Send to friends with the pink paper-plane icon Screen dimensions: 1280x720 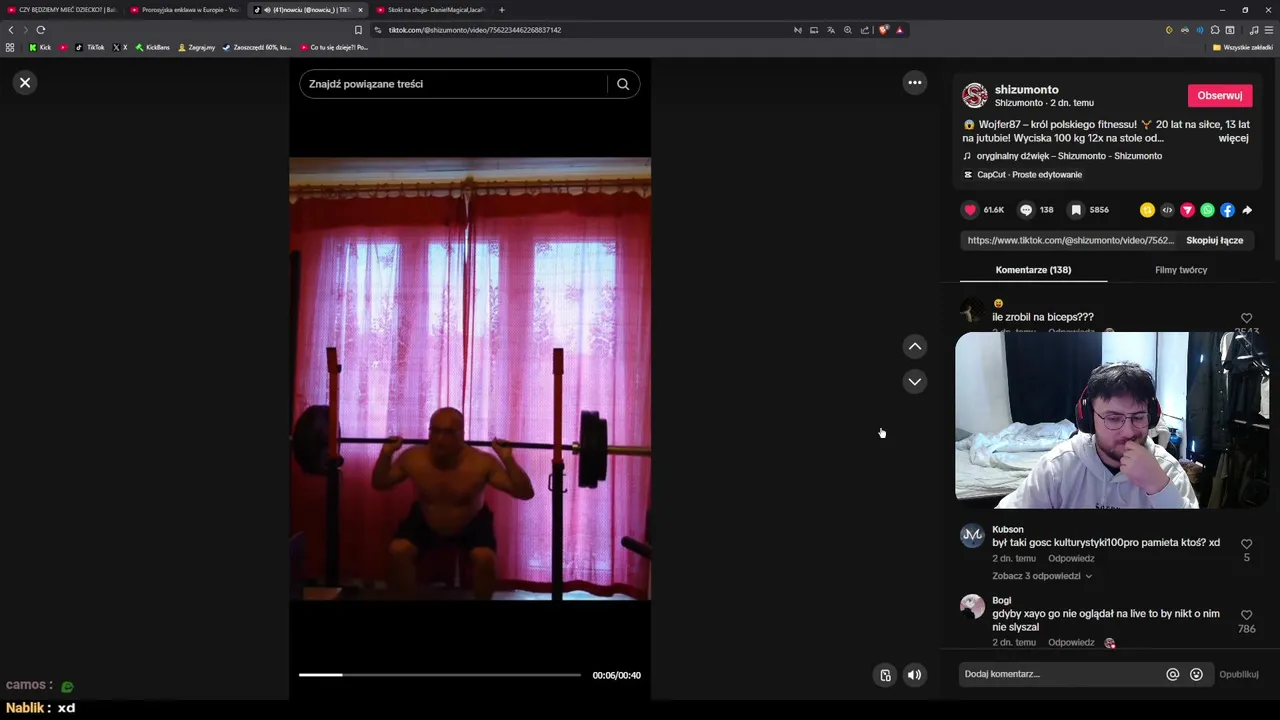point(1187,210)
